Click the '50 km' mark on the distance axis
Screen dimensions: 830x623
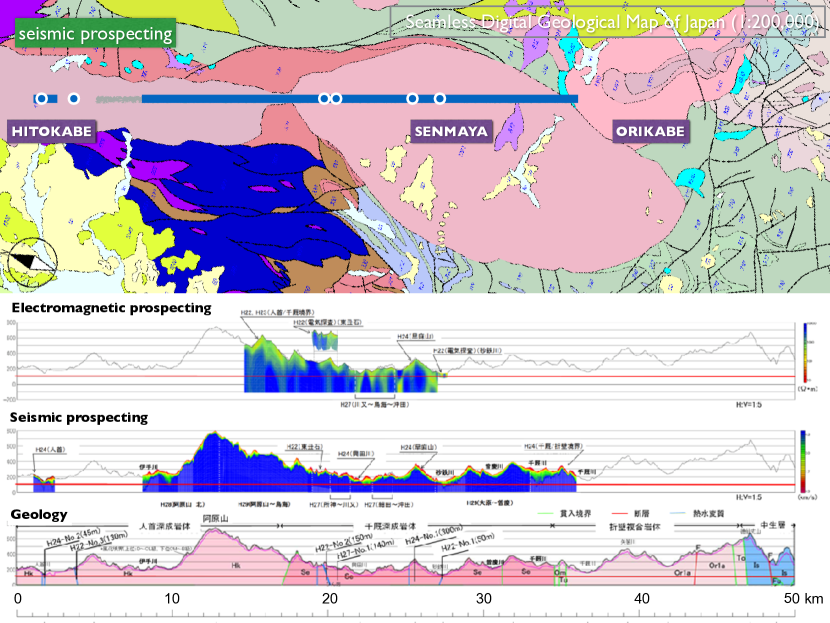[804, 599]
